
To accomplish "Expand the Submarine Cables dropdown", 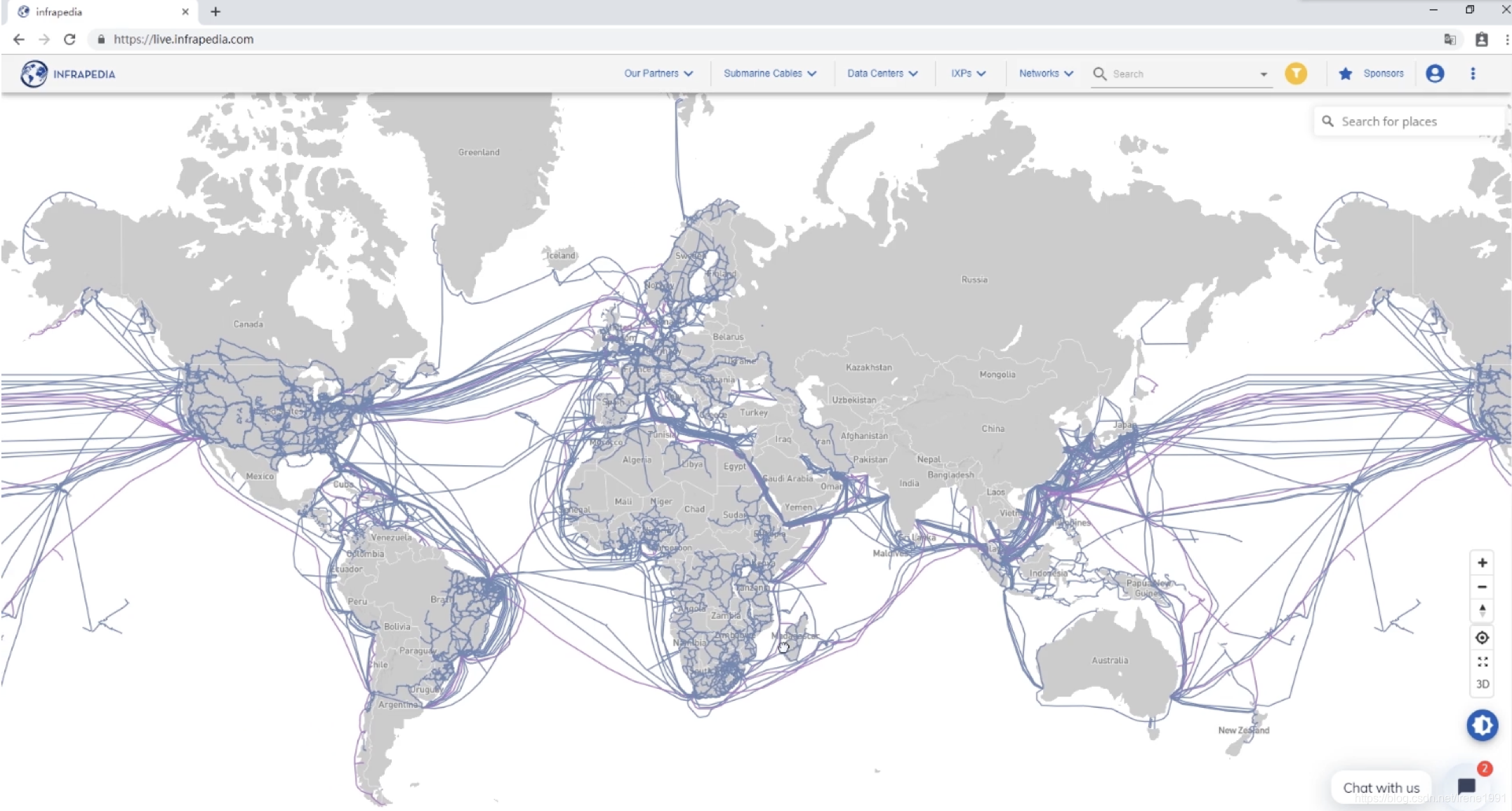I will tap(769, 74).
